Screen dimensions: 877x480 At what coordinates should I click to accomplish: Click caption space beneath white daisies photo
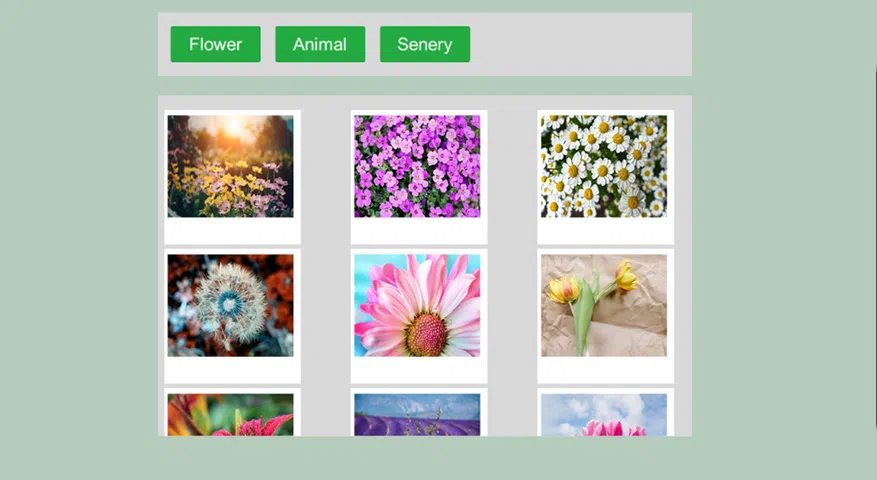[605, 231]
